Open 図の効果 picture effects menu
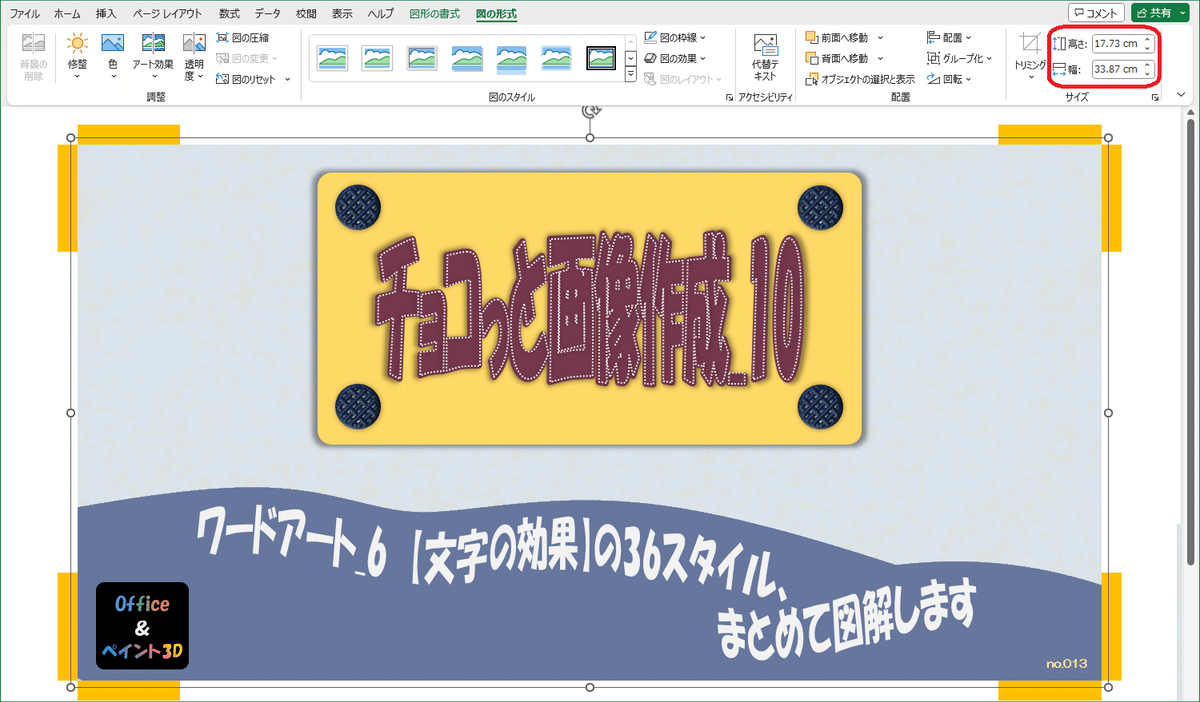 pos(677,58)
